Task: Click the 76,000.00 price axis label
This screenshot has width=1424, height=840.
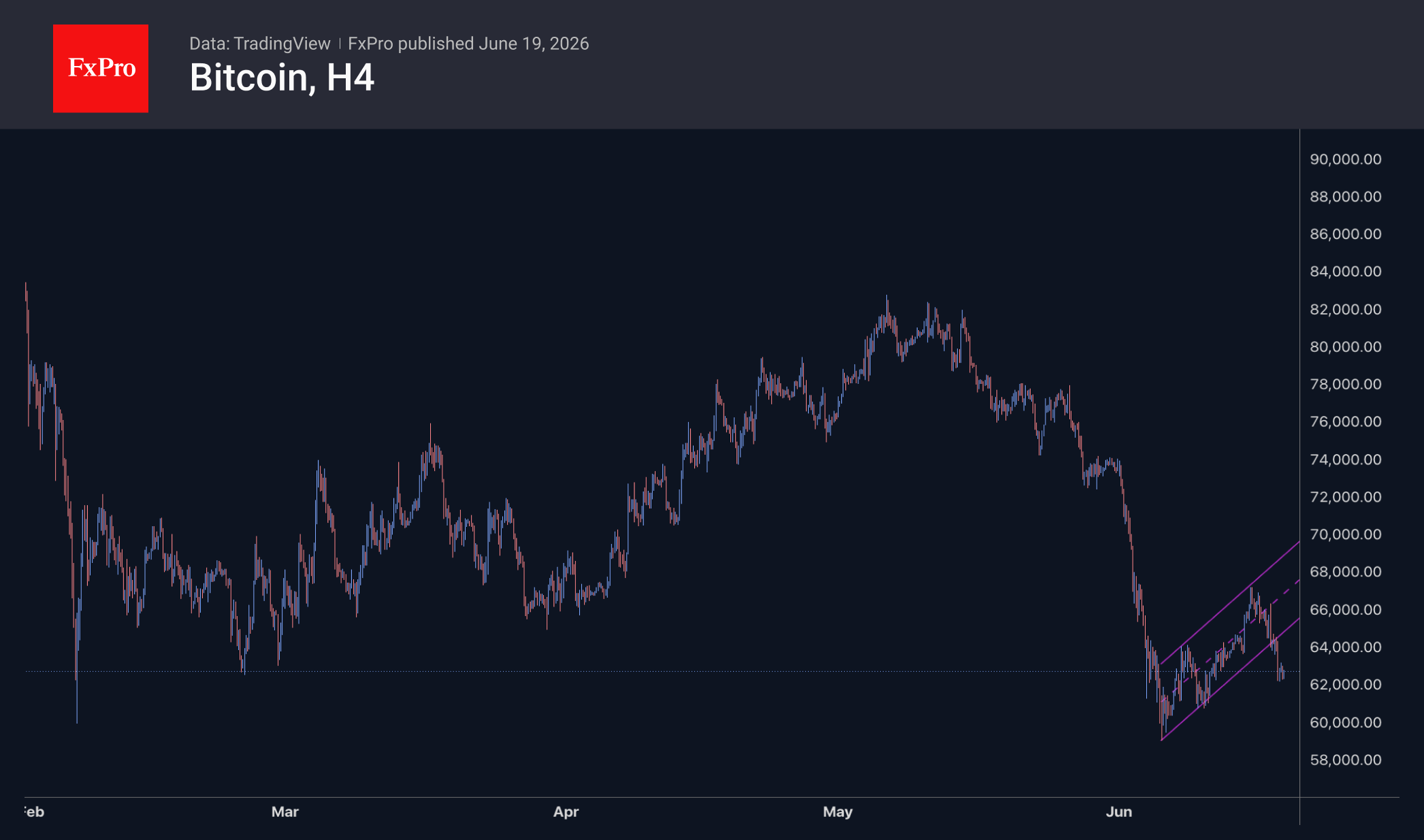Action: 1346,422
